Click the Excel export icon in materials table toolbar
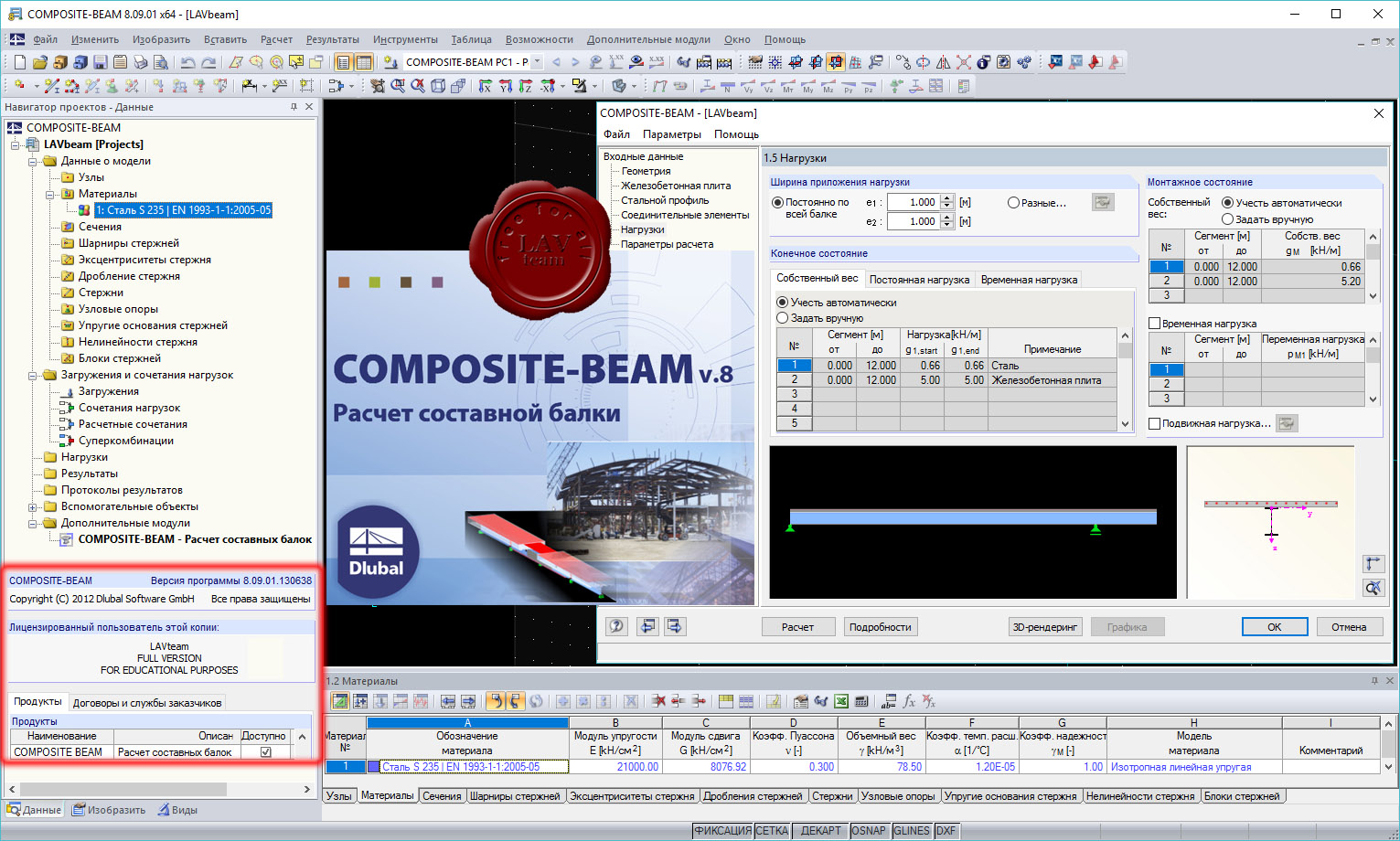The image size is (1400, 841). [x=841, y=701]
